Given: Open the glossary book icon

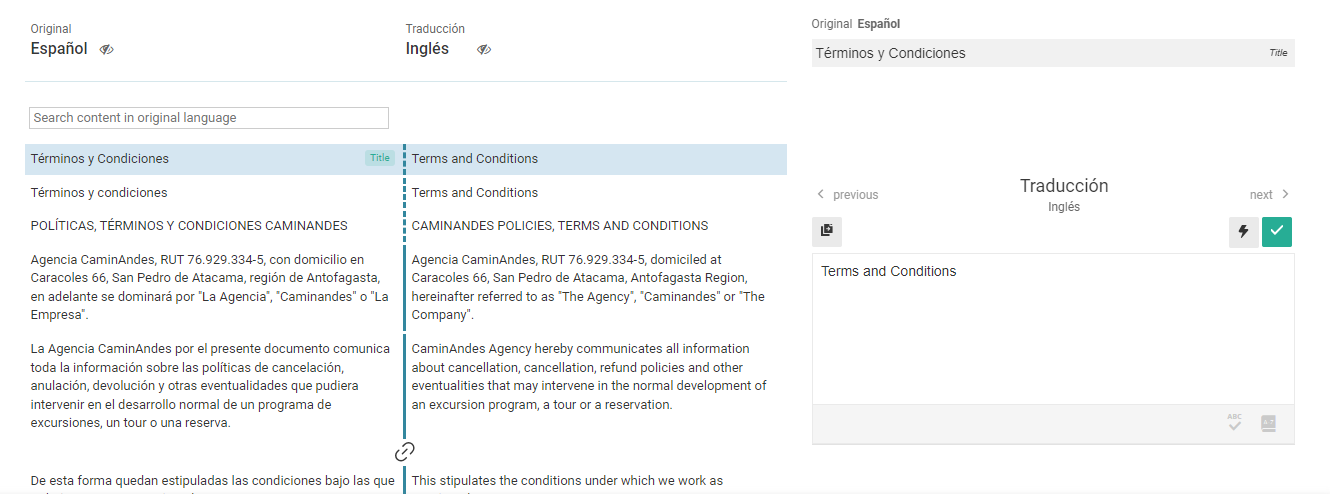Looking at the screenshot, I should [1269, 423].
